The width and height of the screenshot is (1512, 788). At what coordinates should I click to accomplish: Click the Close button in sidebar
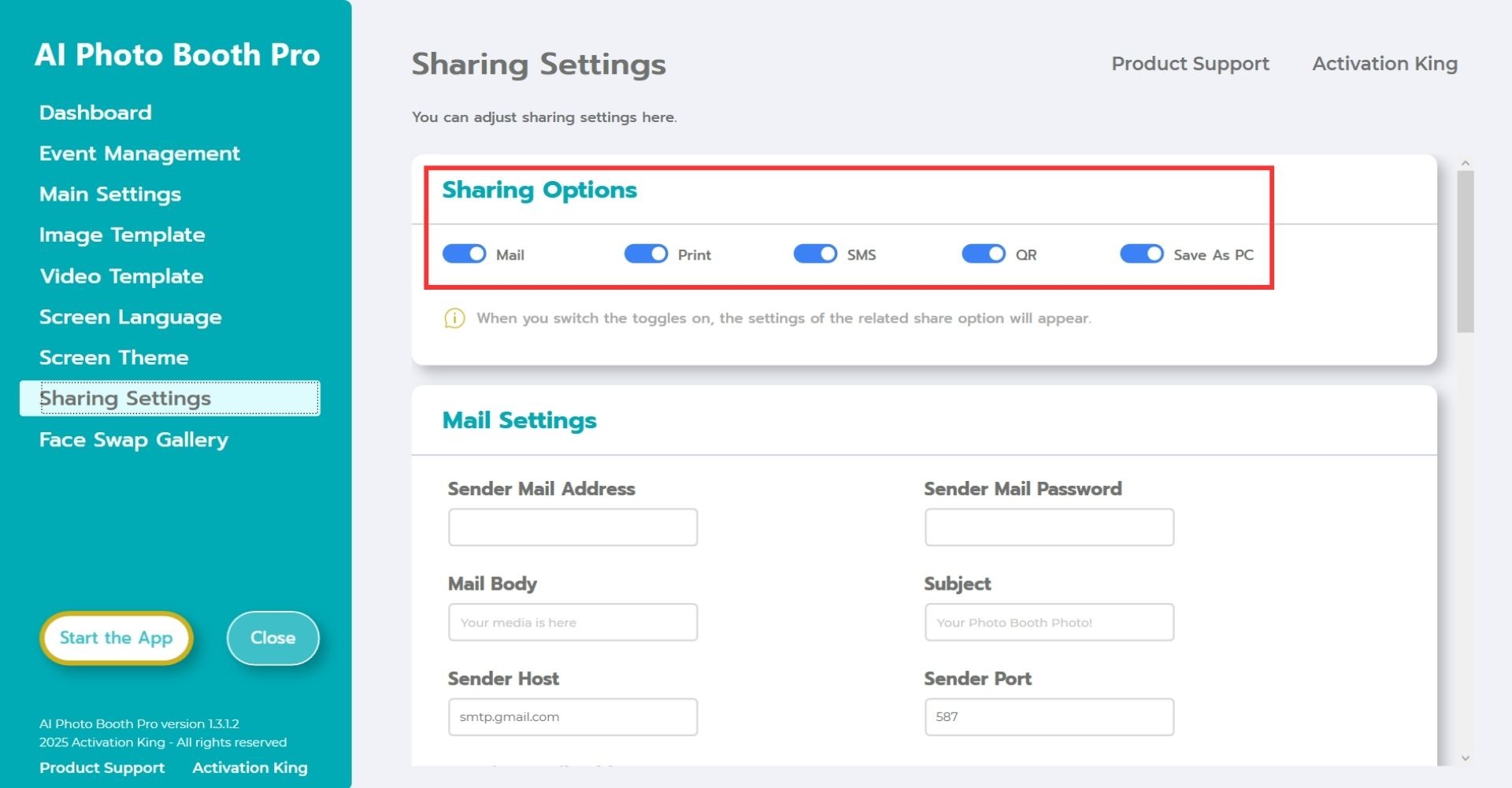pos(272,638)
